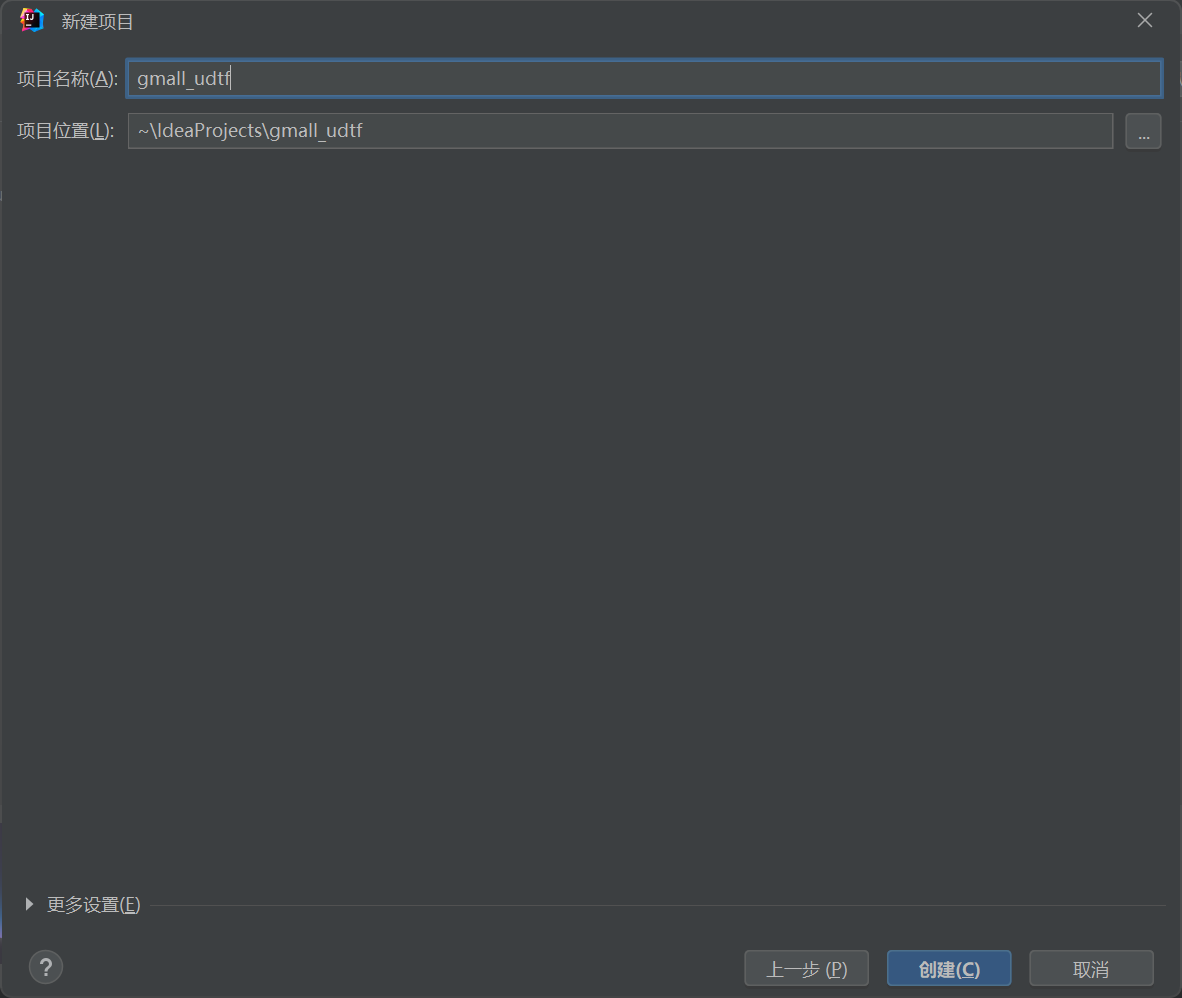This screenshot has width=1182, height=998.
Task: Click the "..." folder browse icon
Action: (1143, 131)
